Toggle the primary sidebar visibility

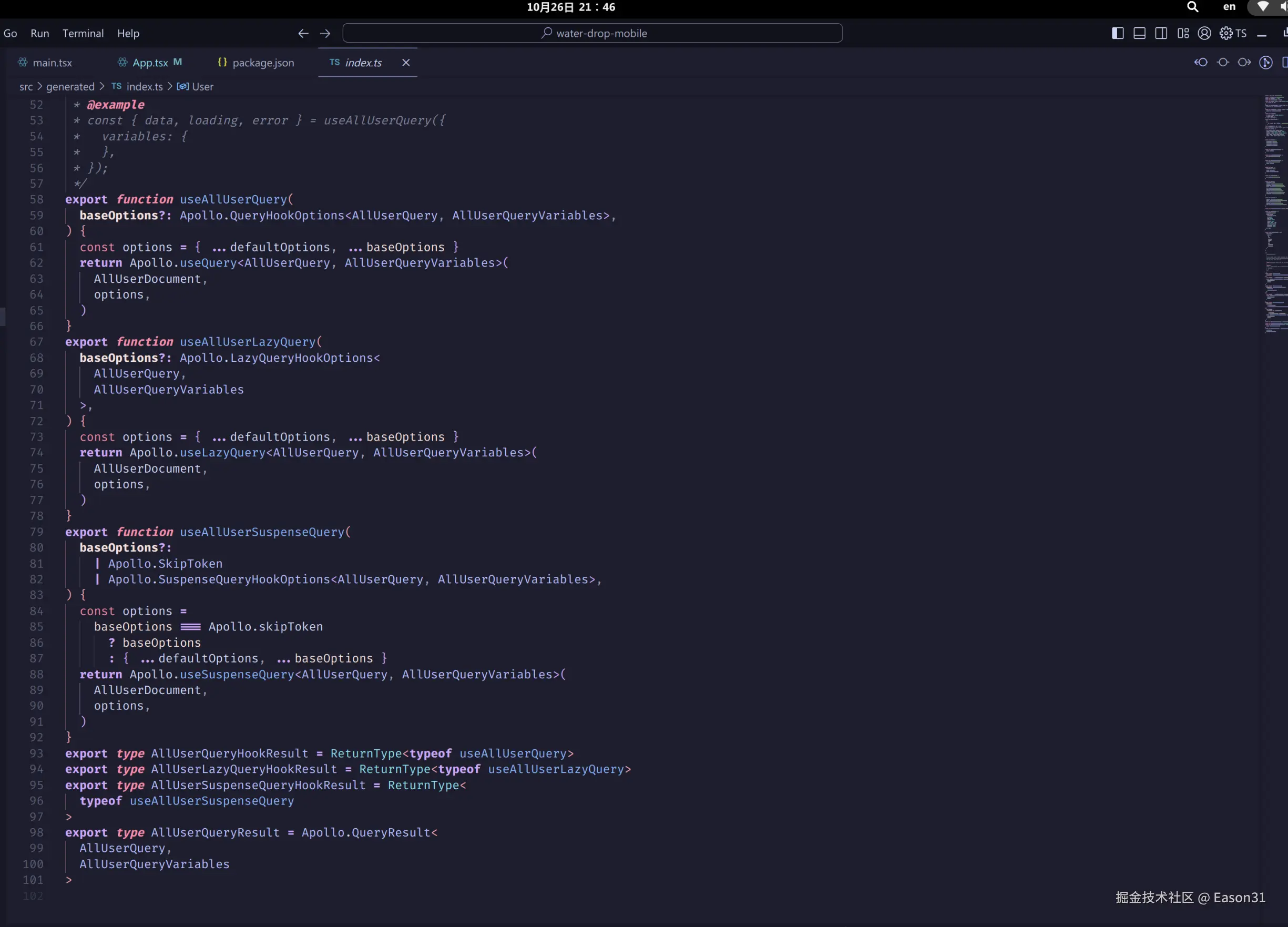(x=1118, y=33)
